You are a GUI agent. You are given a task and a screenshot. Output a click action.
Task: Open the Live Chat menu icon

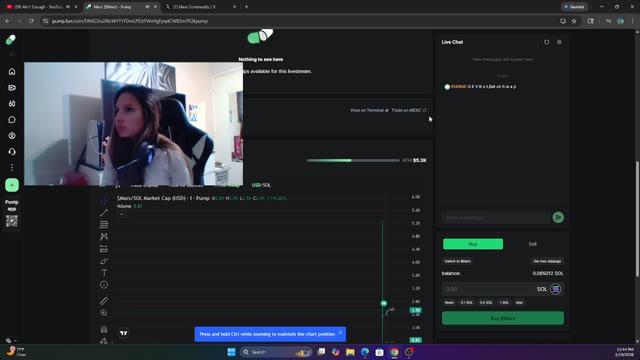[x=559, y=42]
